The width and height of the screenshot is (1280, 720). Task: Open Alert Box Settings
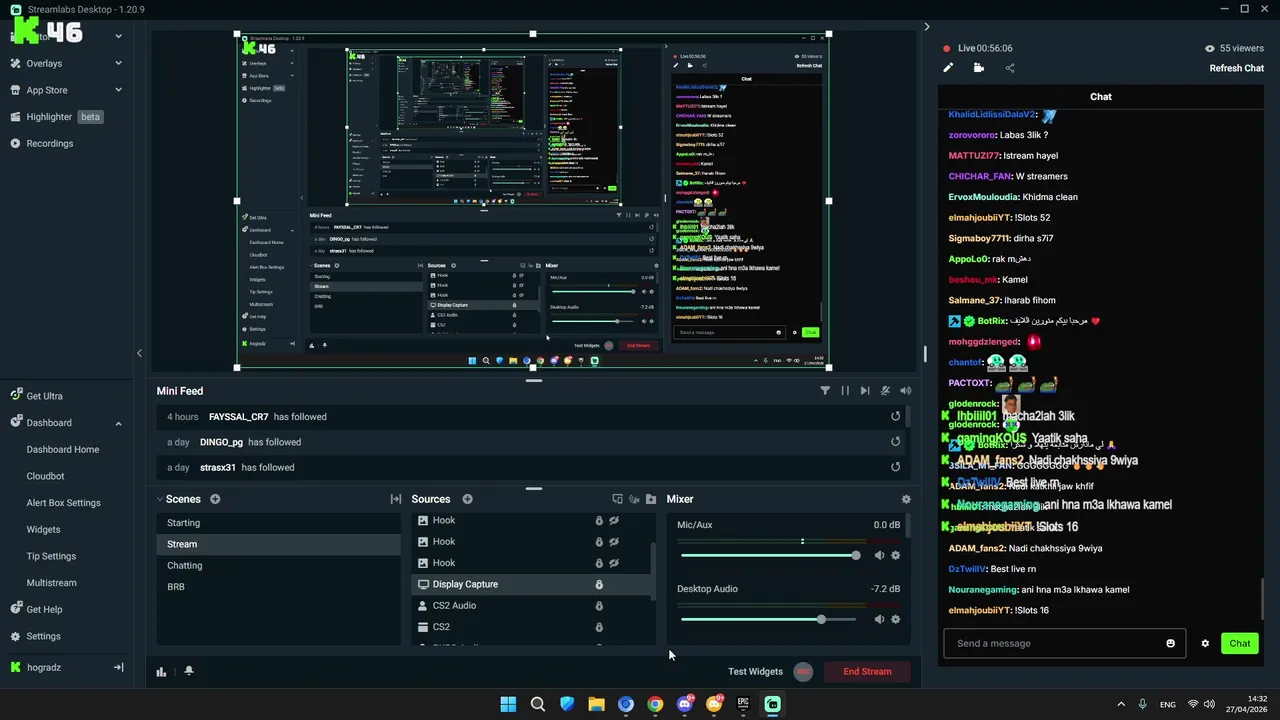point(63,503)
